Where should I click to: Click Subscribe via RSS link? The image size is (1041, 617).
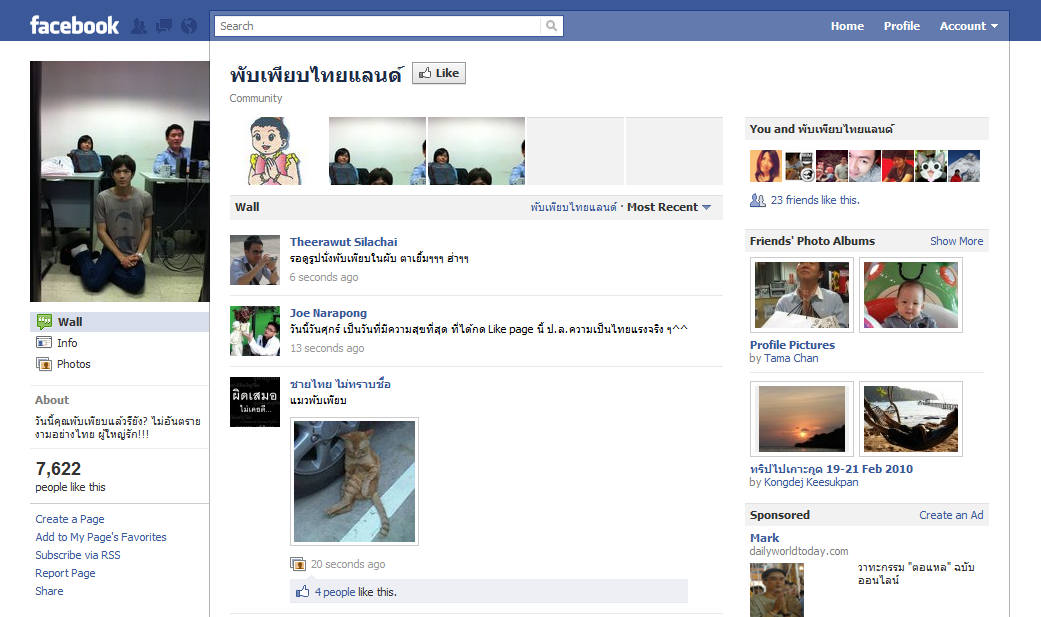[x=78, y=555]
